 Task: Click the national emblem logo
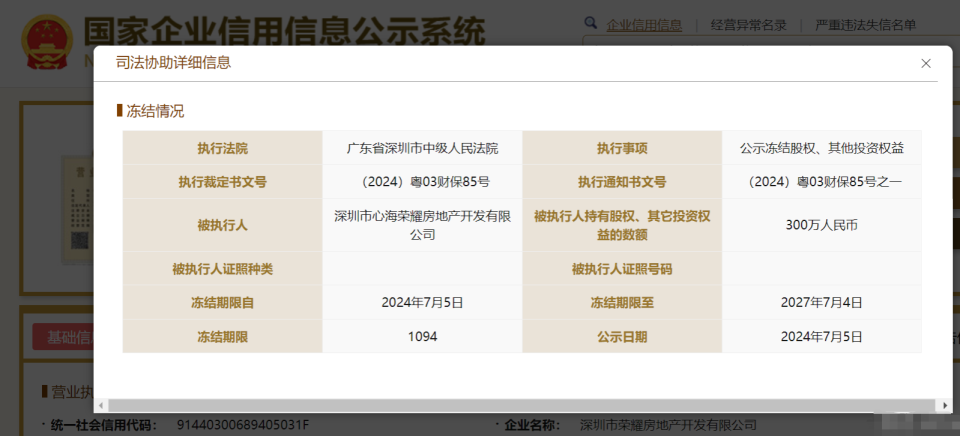click(x=46, y=42)
